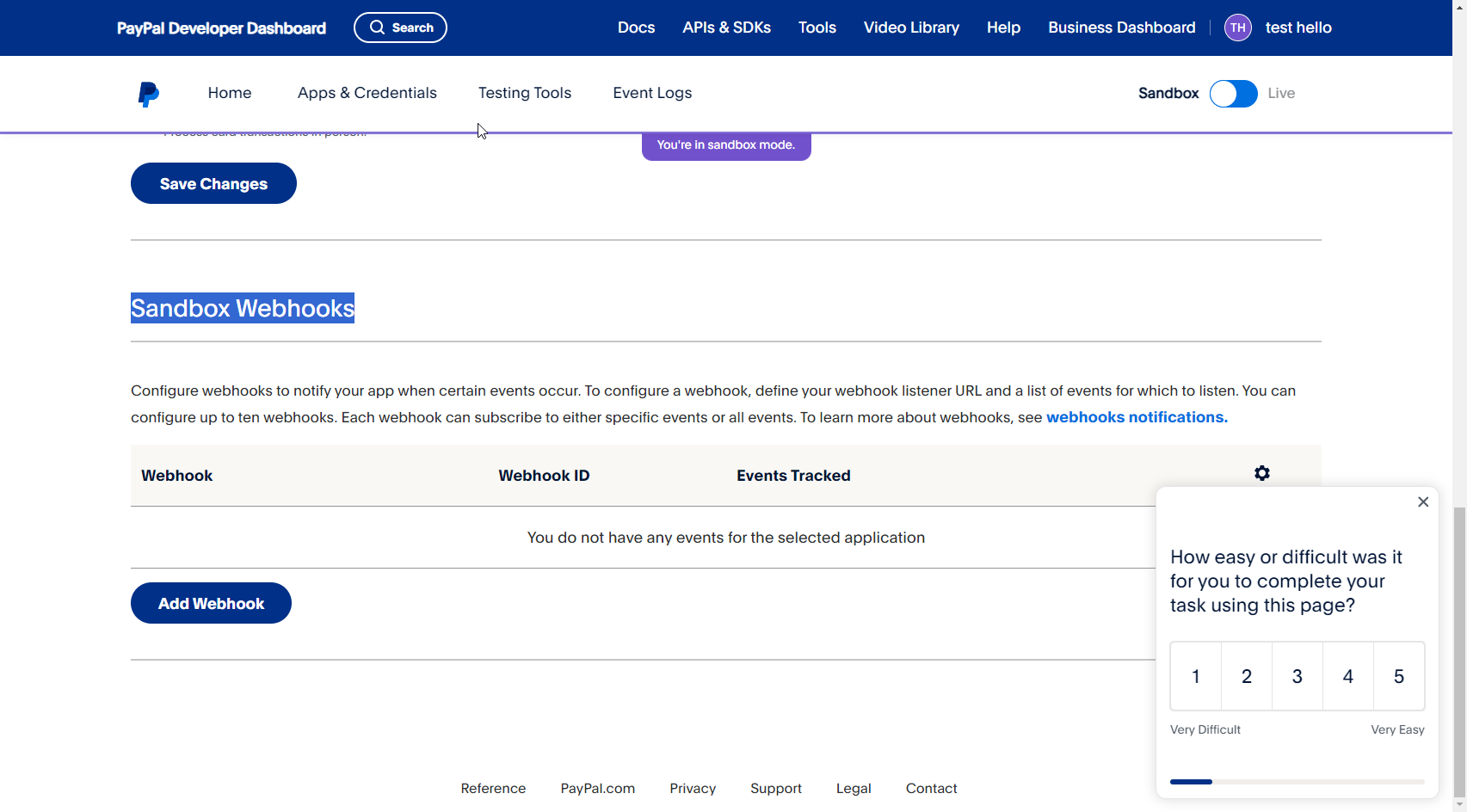Image resolution: width=1467 pixels, height=812 pixels.
Task: Close the feedback survey popup
Action: [x=1423, y=502]
